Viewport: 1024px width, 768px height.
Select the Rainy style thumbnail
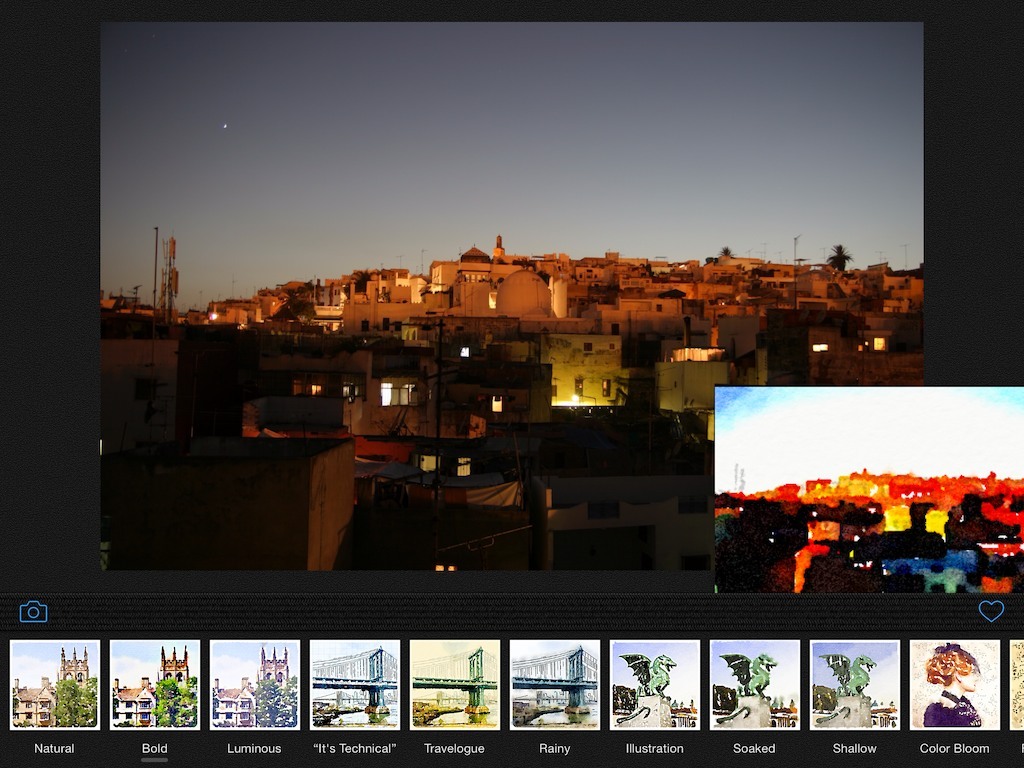(x=554, y=684)
